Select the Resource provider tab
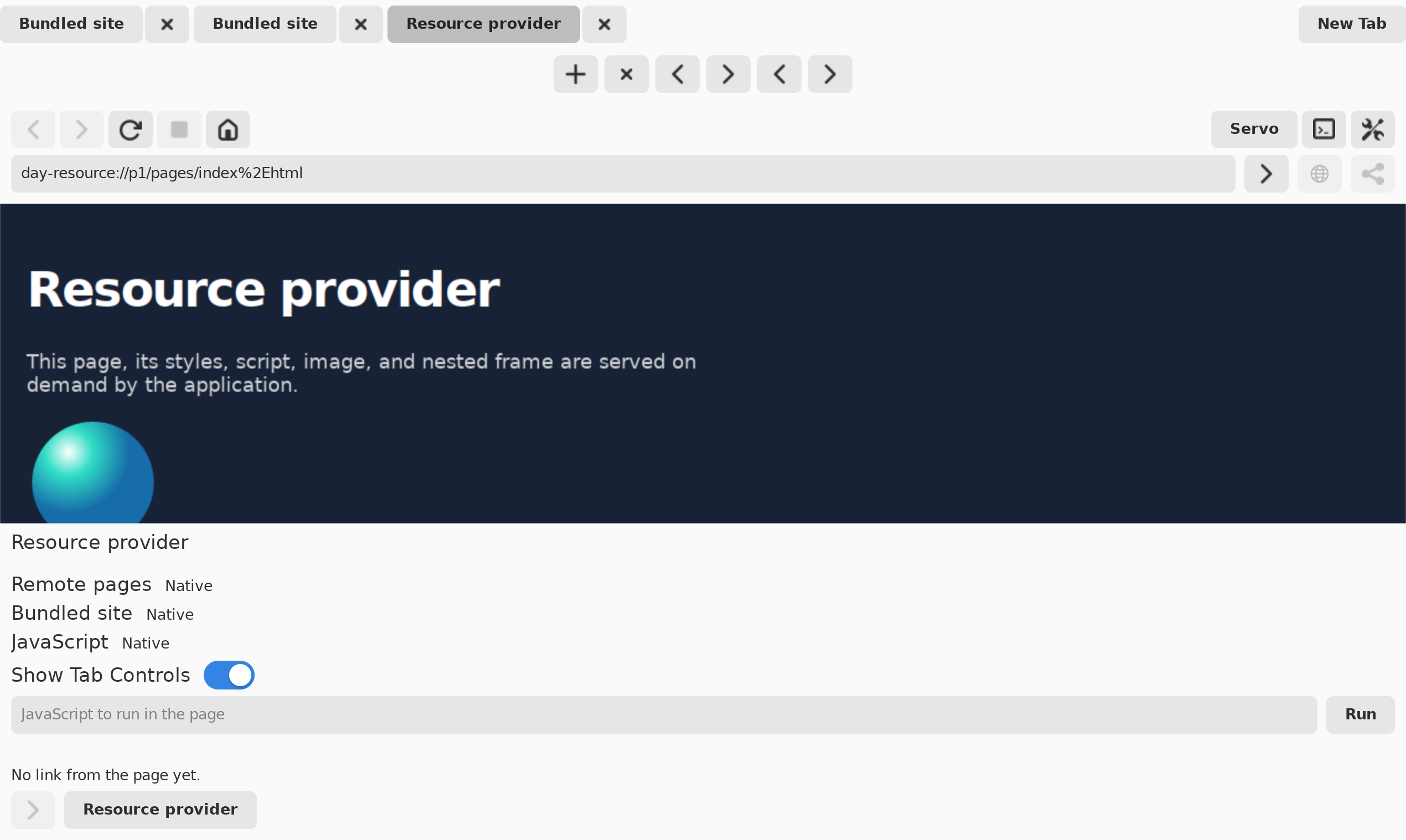The image size is (1406, 840). [484, 24]
